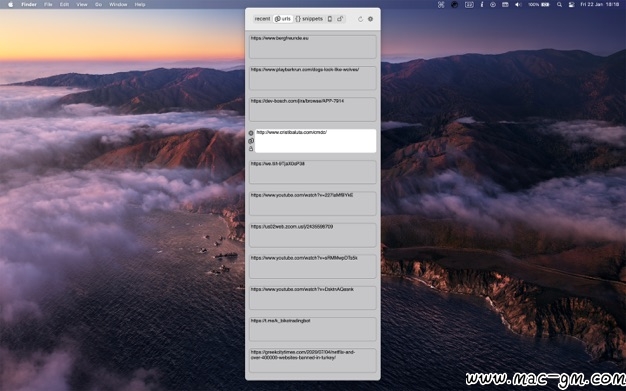Image resolution: width=626 pixels, height=391 pixels.
Task: Open the snippets tab
Action: click(x=309, y=19)
